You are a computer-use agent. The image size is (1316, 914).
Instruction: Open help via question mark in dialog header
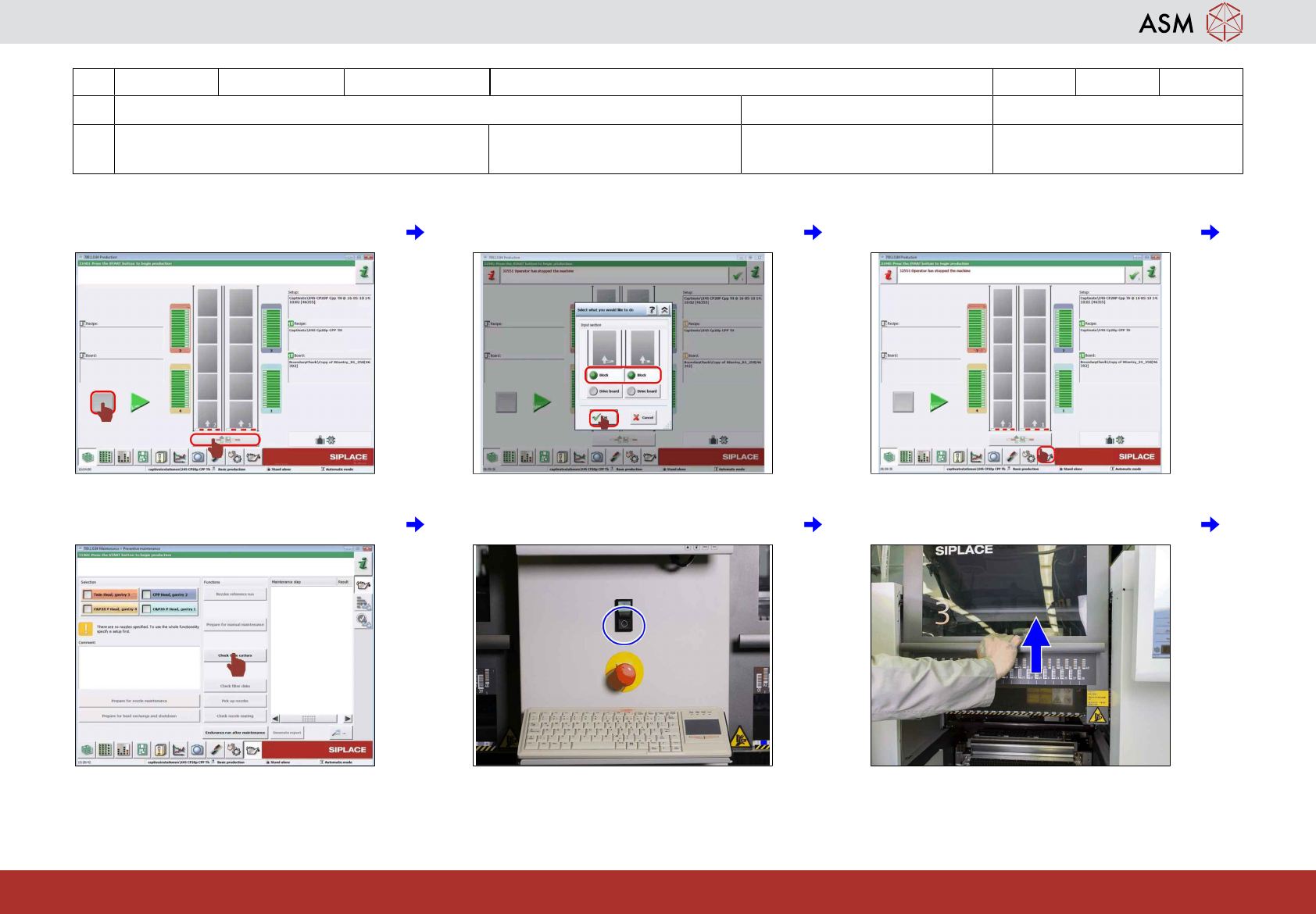click(653, 310)
